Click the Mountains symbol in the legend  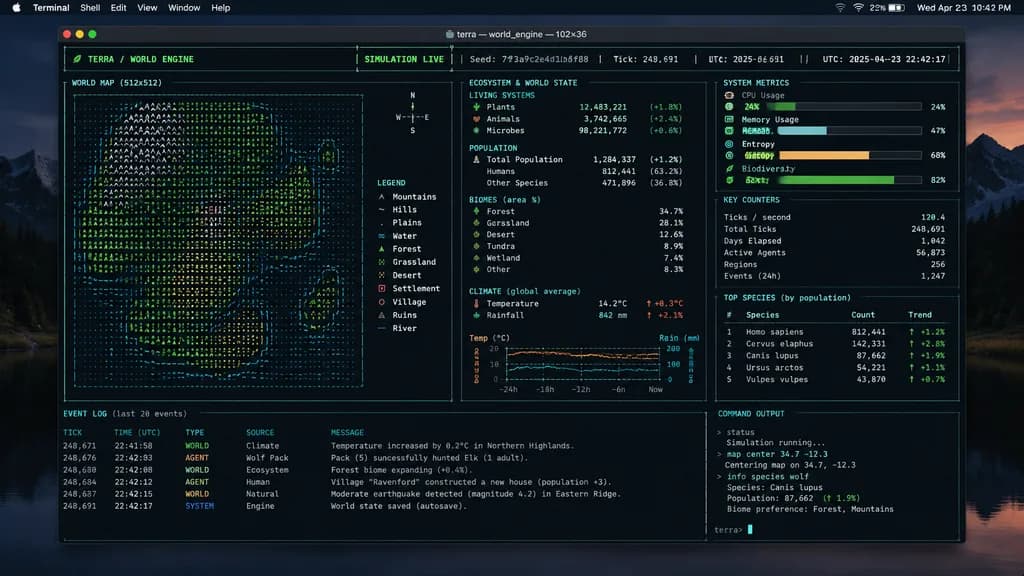[381, 197]
